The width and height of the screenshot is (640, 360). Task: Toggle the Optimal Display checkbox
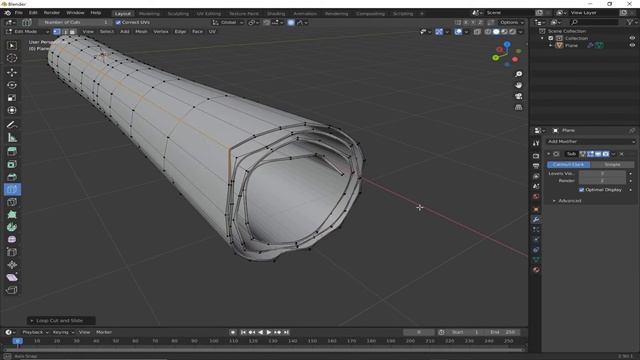click(x=582, y=190)
